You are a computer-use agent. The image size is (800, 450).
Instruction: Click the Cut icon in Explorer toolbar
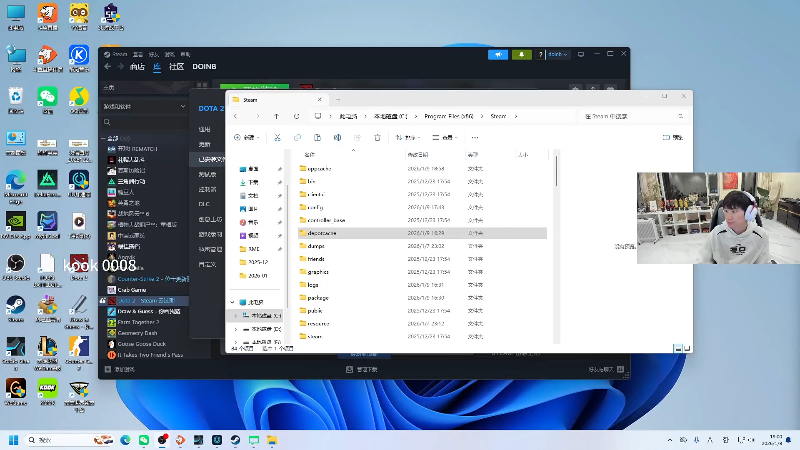pyautogui.click(x=277, y=137)
